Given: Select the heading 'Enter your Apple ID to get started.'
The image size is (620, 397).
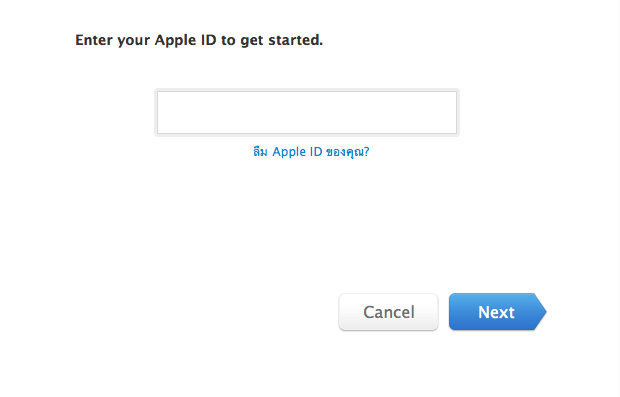Looking at the screenshot, I should (x=199, y=40).
